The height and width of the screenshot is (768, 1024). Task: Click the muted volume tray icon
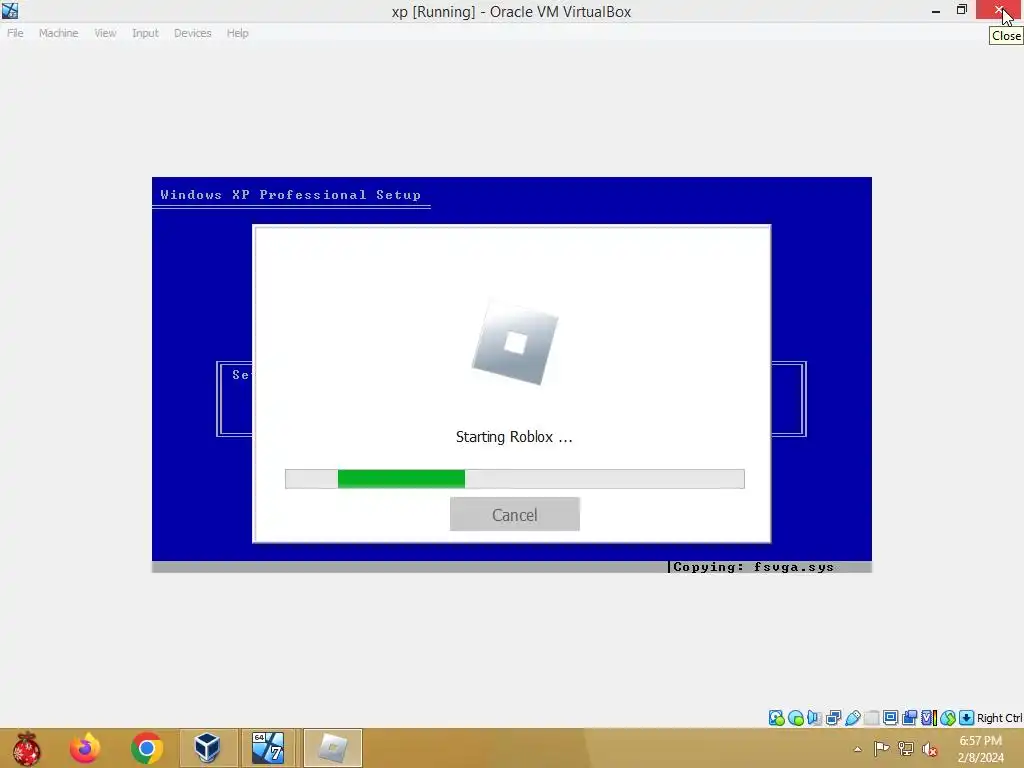click(930, 749)
